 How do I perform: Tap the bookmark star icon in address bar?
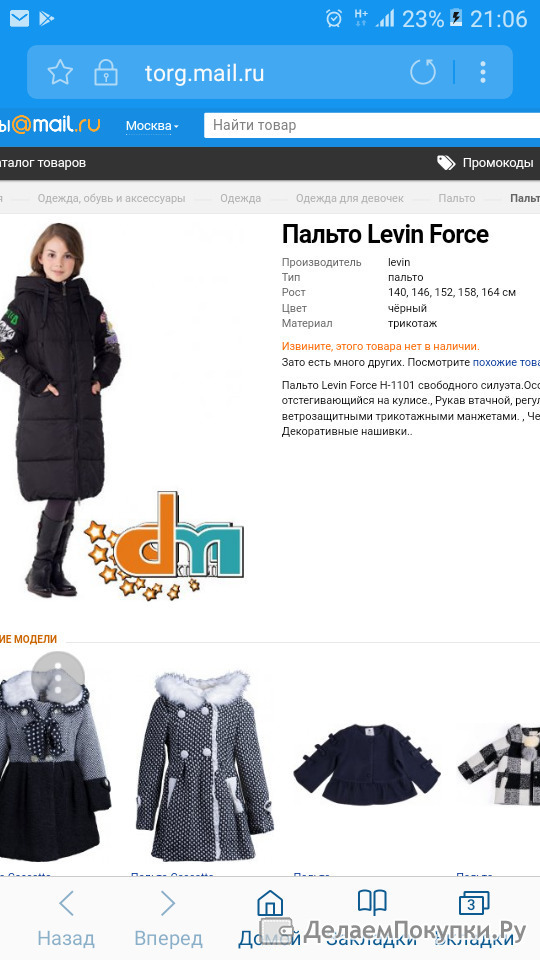click(60, 73)
